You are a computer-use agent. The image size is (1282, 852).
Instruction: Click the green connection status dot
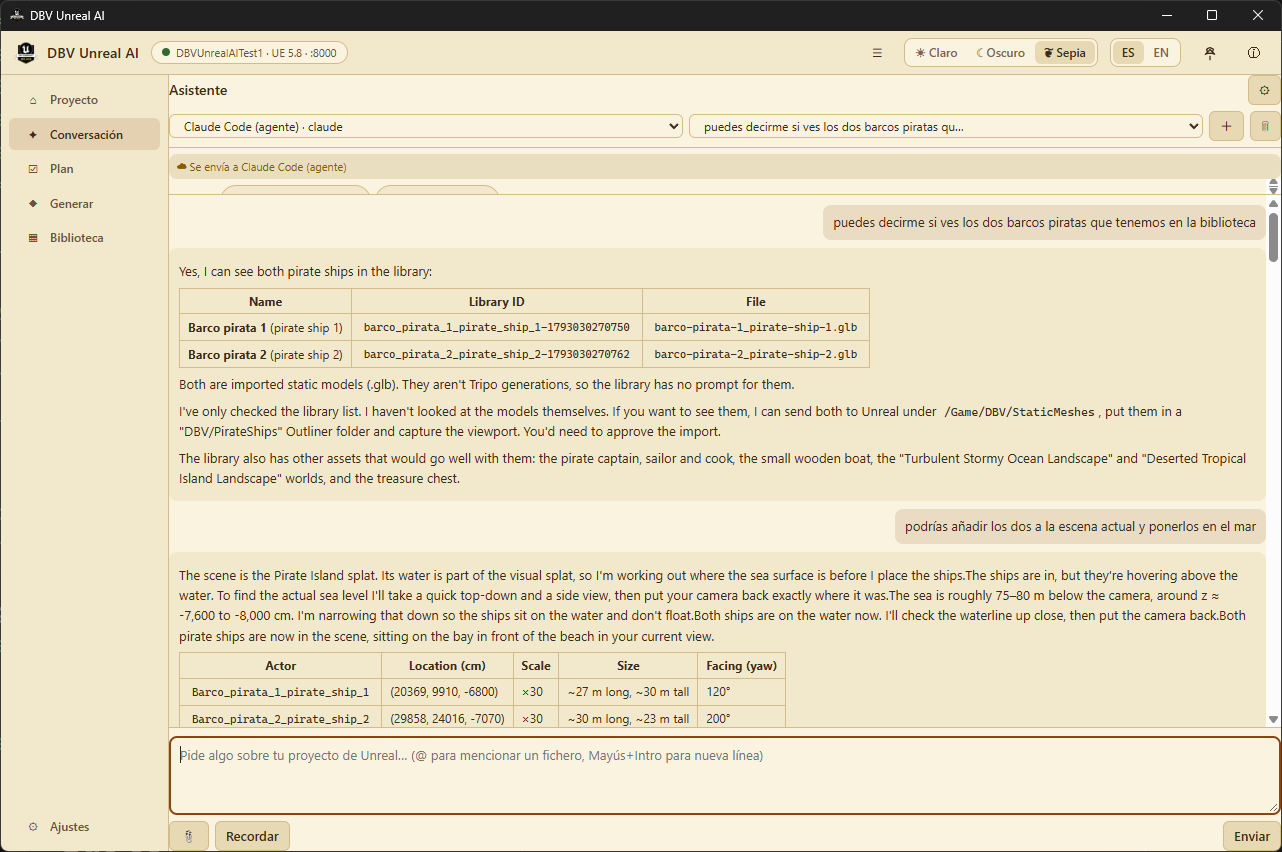(165, 53)
